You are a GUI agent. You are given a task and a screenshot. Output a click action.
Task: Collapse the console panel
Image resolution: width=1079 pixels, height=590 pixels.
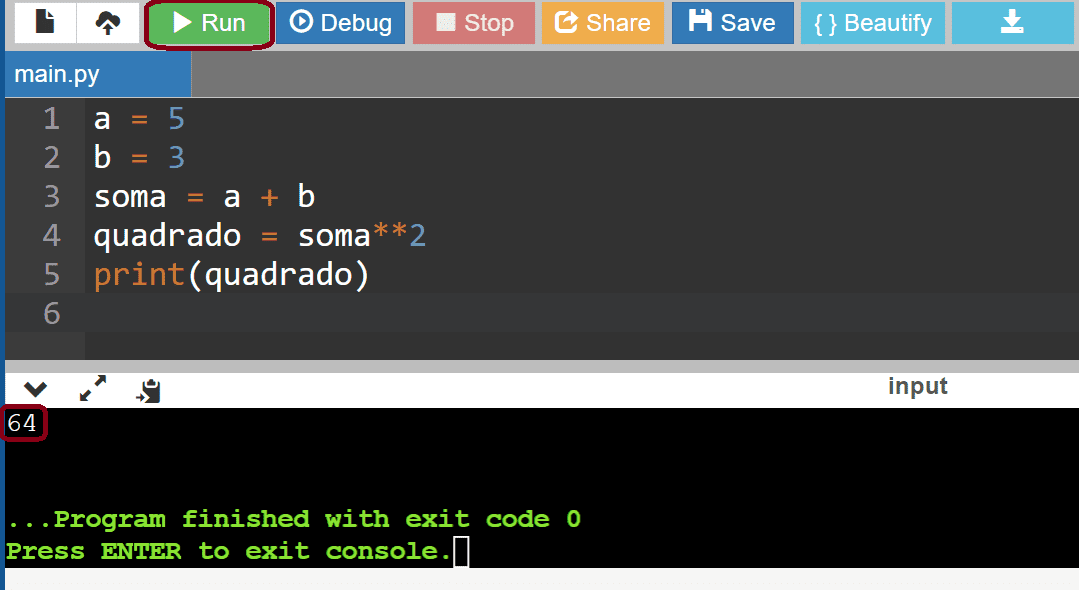coord(36,388)
